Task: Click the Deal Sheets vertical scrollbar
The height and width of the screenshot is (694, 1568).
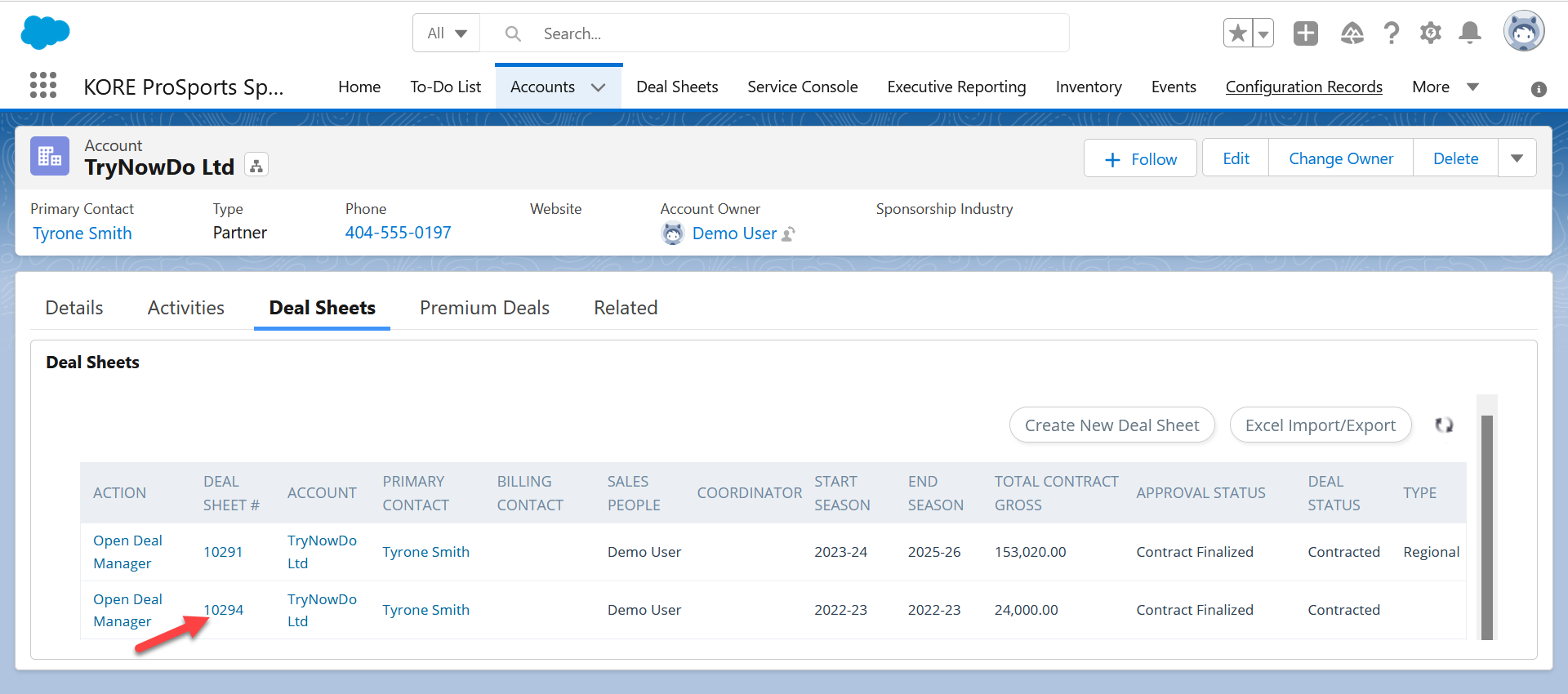Action: click(1487, 527)
